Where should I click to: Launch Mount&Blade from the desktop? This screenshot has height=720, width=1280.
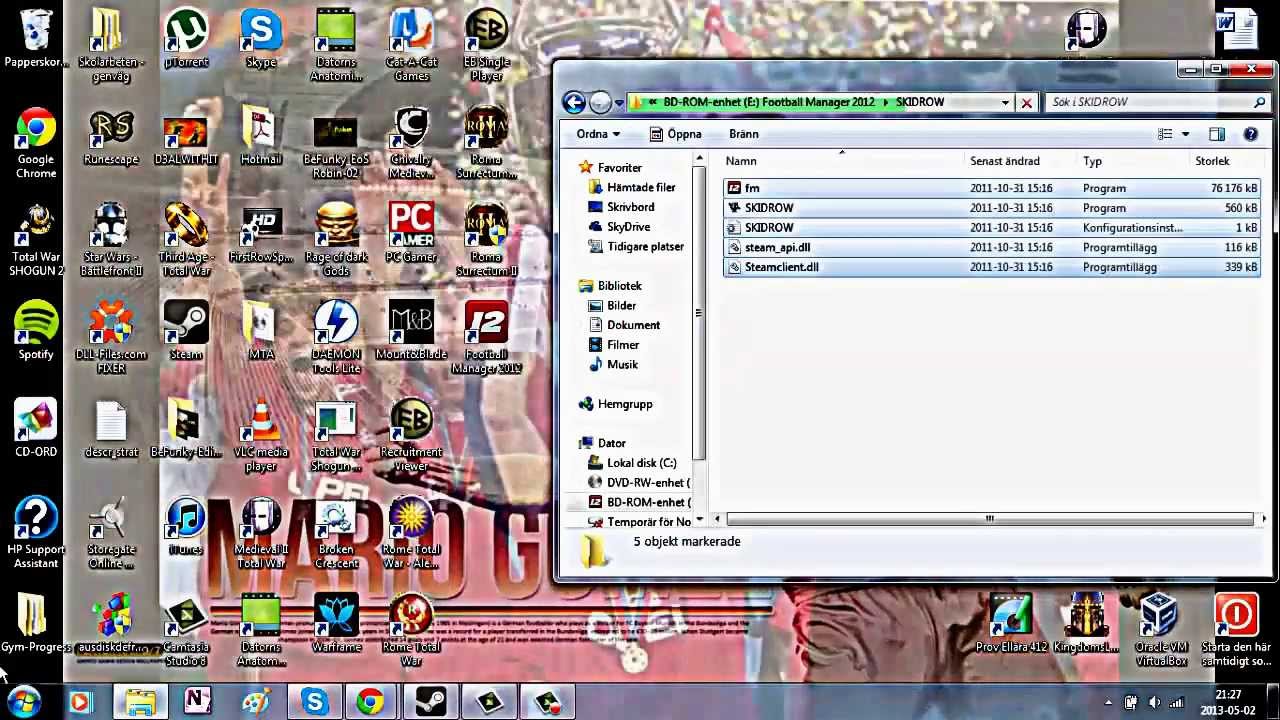coord(411,331)
